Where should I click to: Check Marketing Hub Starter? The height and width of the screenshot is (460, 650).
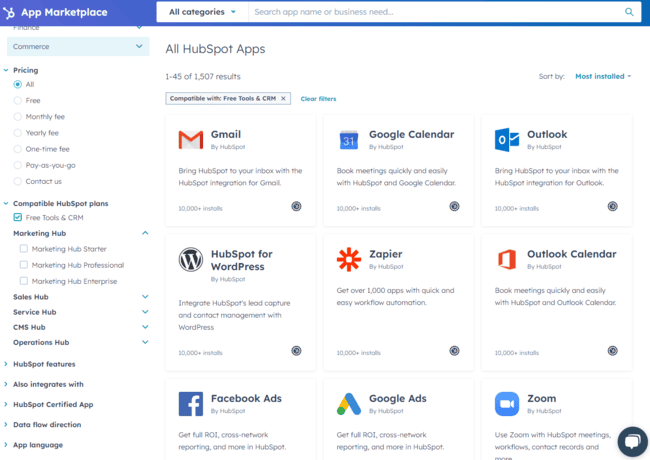(x=24, y=249)
